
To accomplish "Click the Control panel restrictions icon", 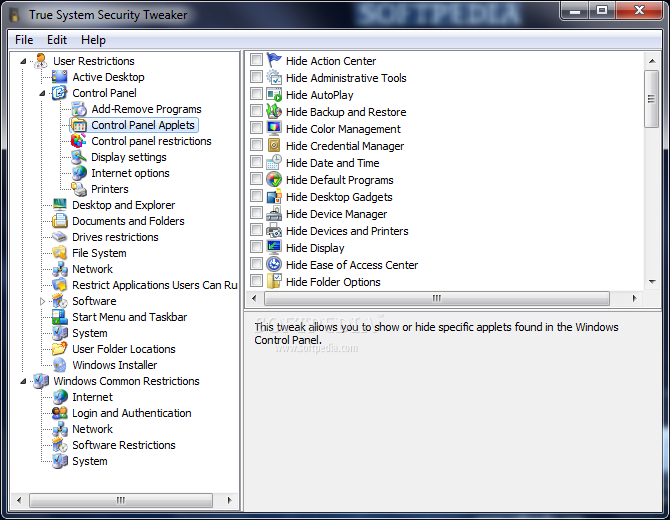I will [x=79, y=141].
